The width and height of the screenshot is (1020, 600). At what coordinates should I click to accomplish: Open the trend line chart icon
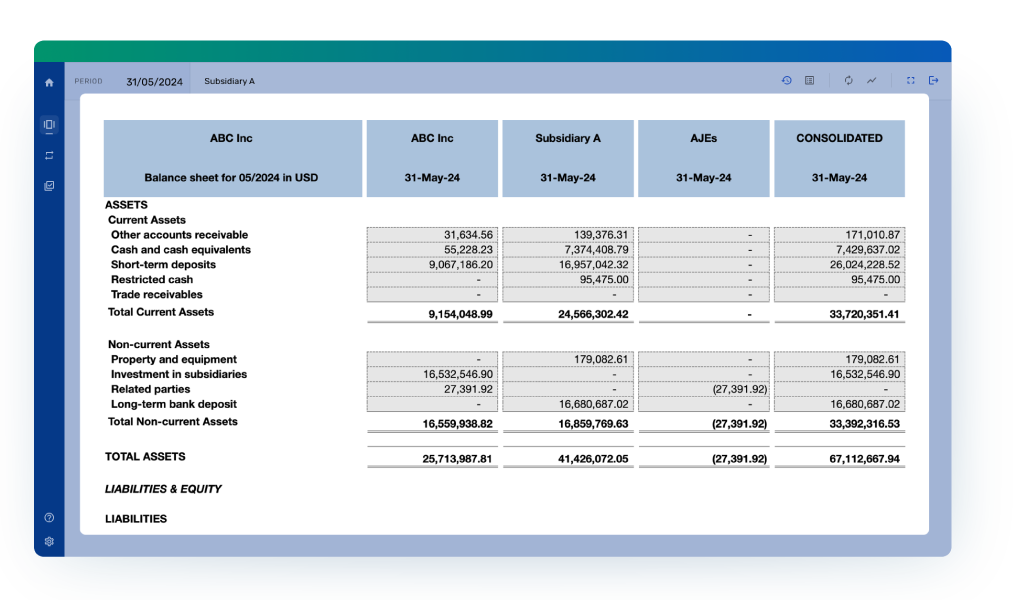[871, 81]
